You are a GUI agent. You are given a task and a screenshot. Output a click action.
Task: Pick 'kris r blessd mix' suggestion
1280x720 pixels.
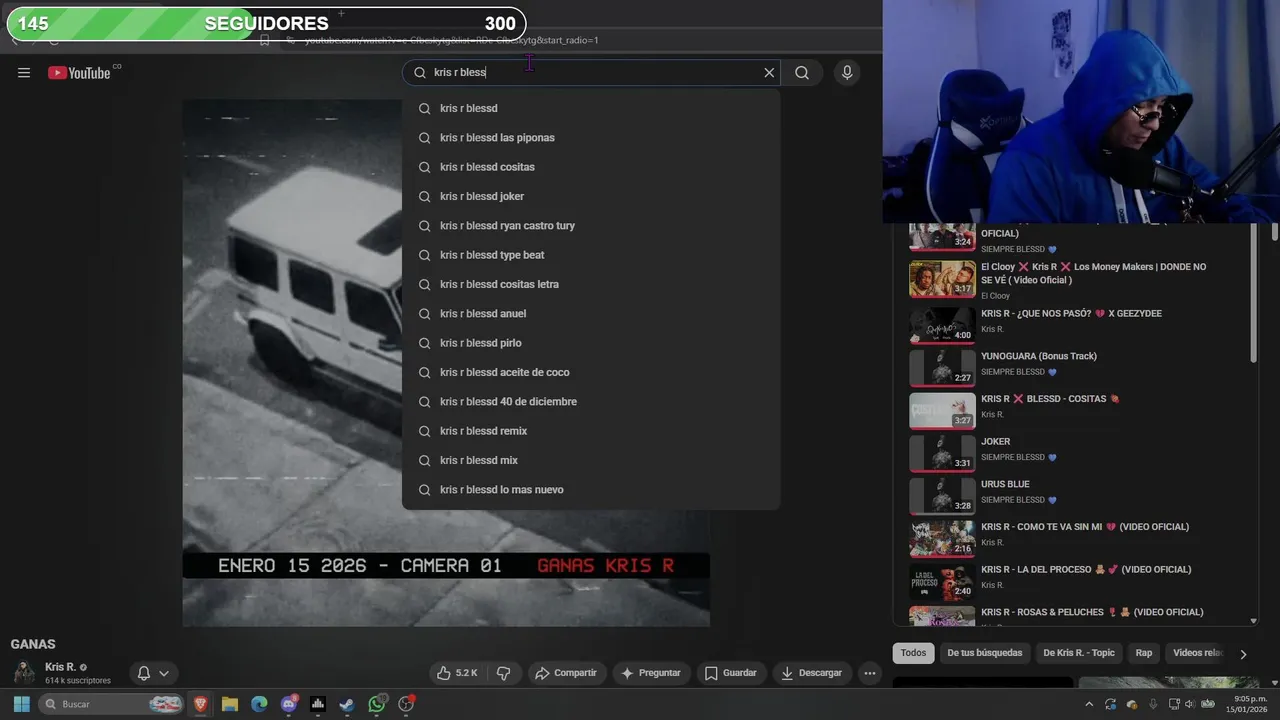(x=591, y=460)
